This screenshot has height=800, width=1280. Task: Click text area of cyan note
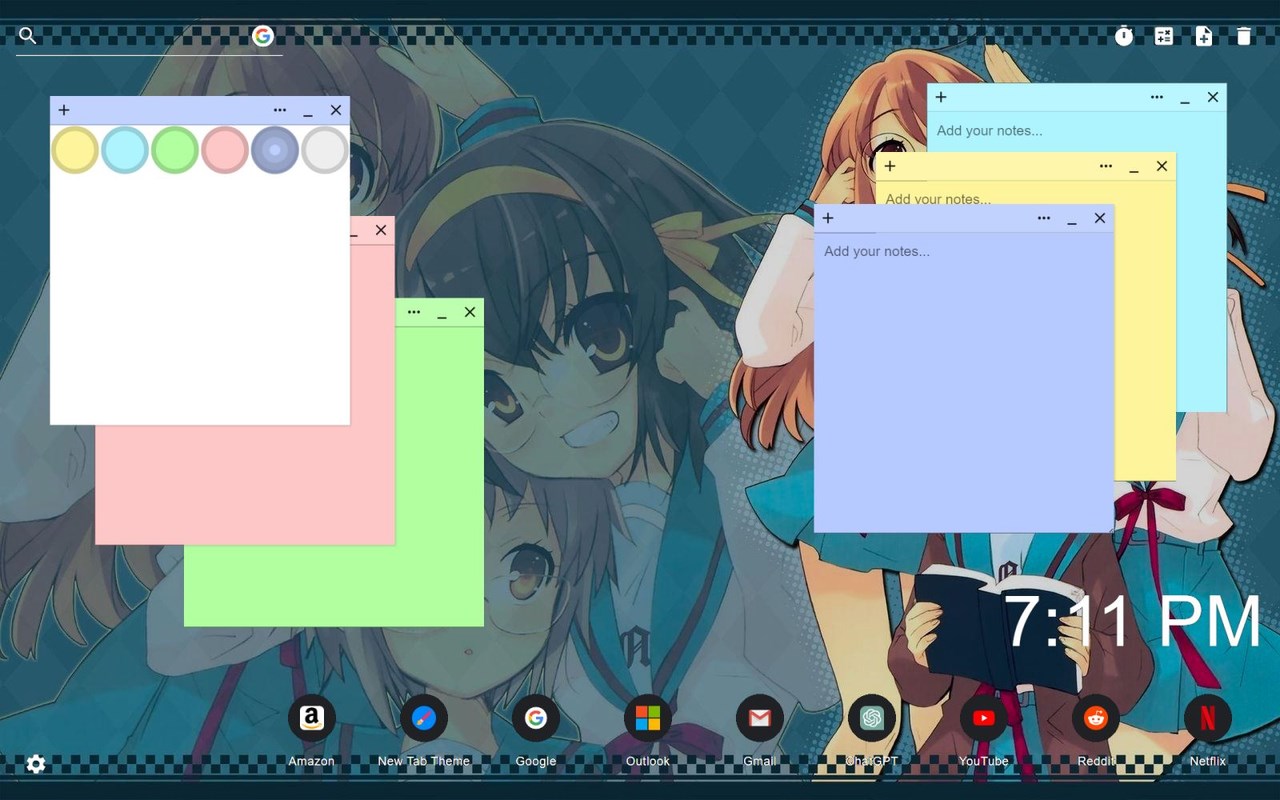[x=1076, y=132]
